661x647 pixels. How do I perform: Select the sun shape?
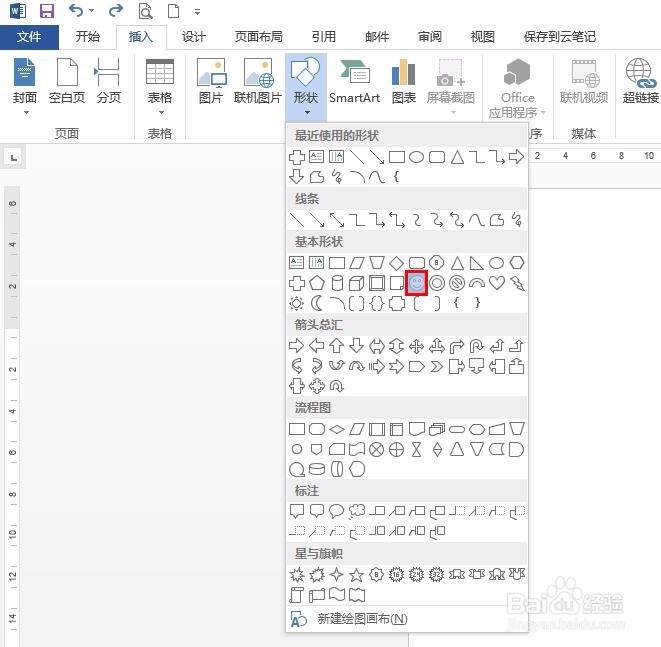(x=296, y=303)
